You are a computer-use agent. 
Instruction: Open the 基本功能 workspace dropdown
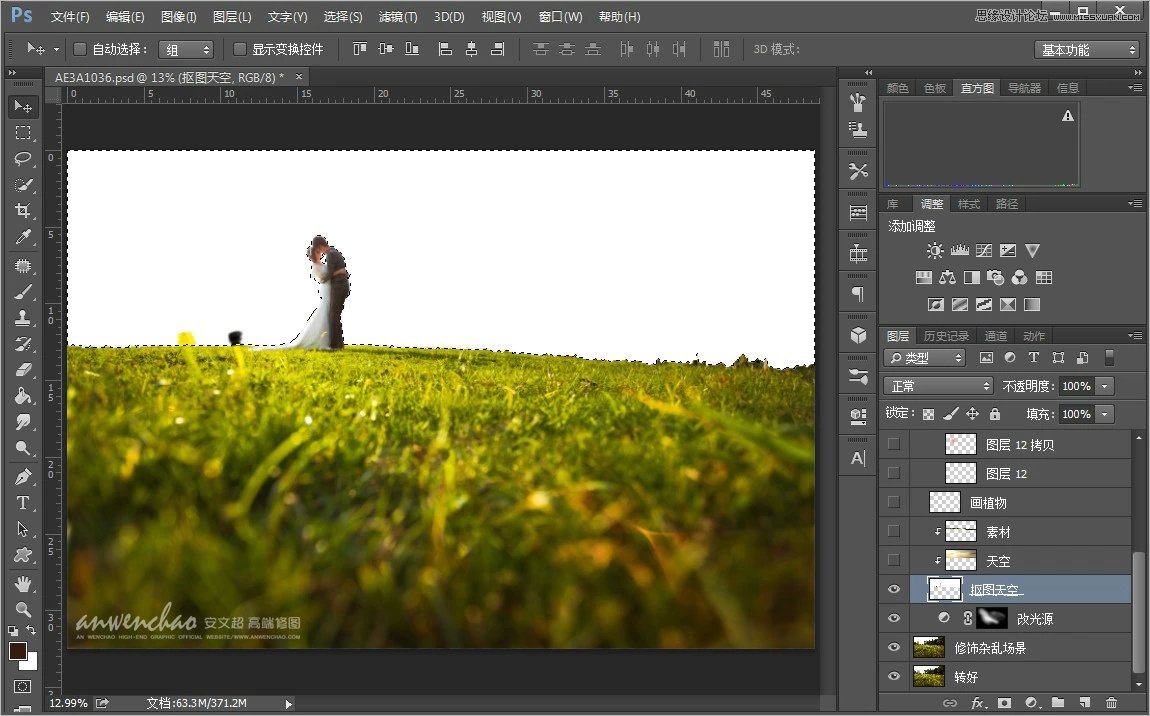click(1086, 49)
